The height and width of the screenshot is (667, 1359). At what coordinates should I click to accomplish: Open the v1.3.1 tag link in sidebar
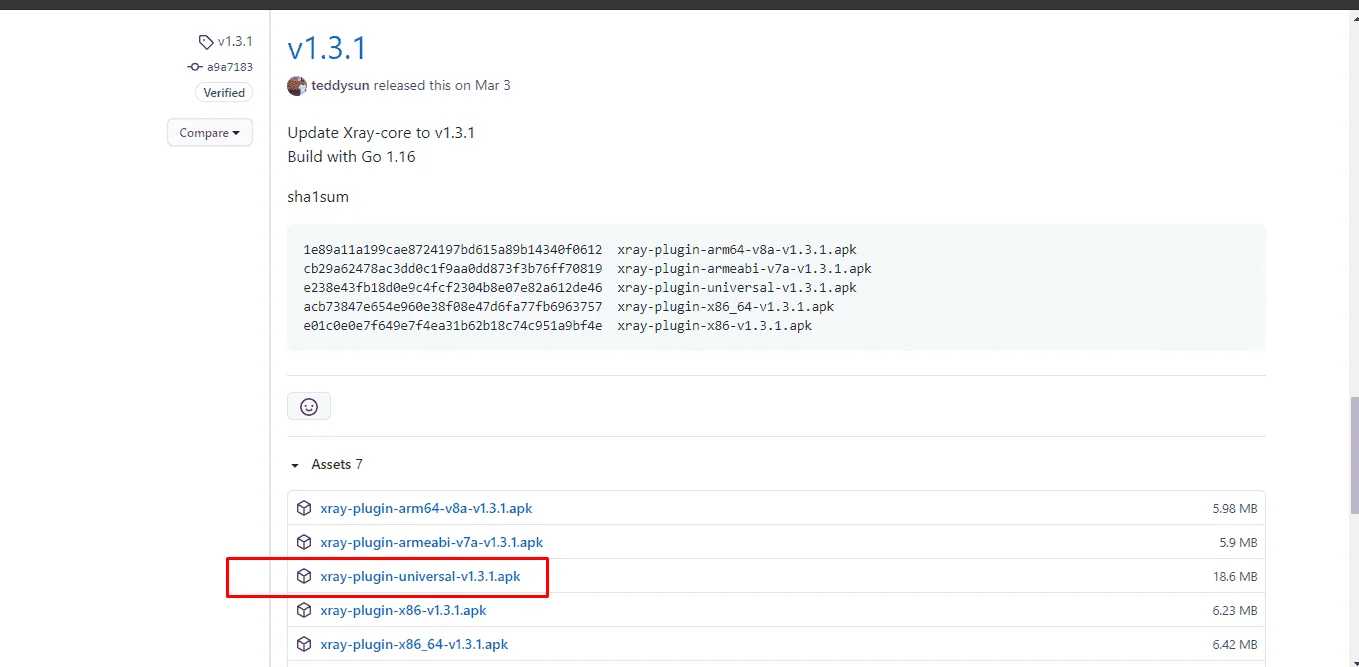pos(235,42)
